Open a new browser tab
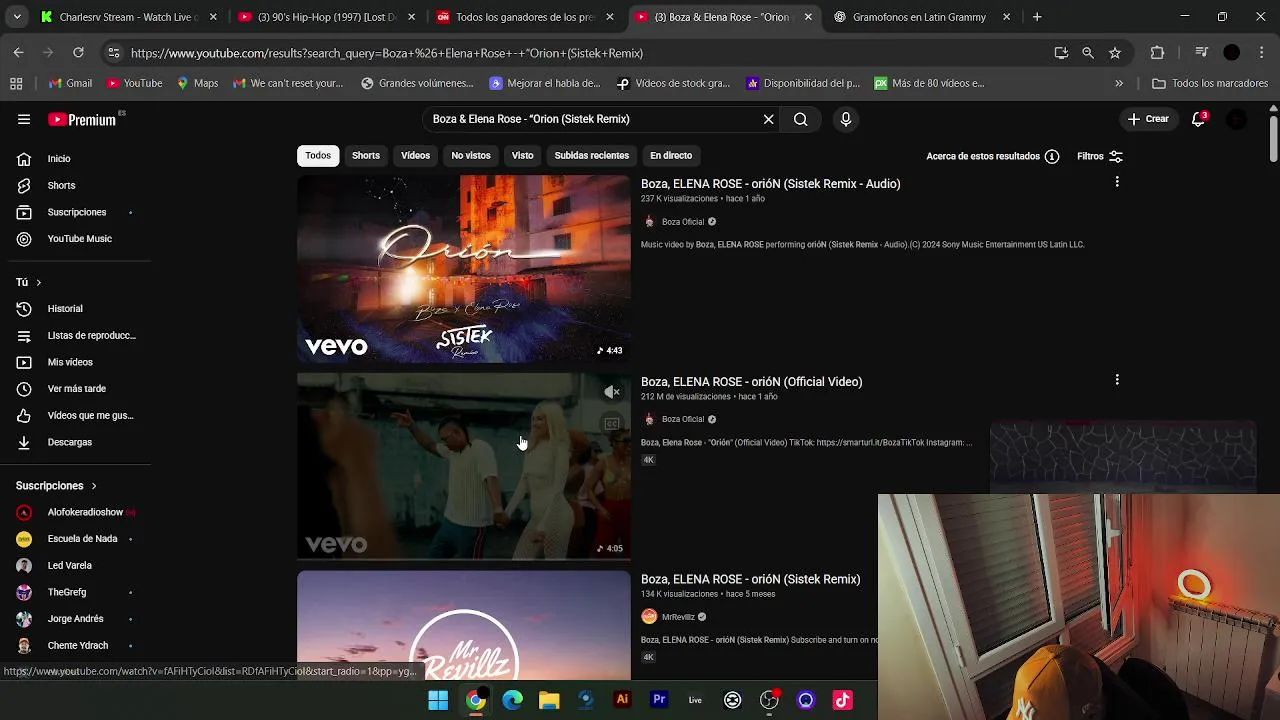The height and width of the screenshot is (720, 1280). (1037, 17)
